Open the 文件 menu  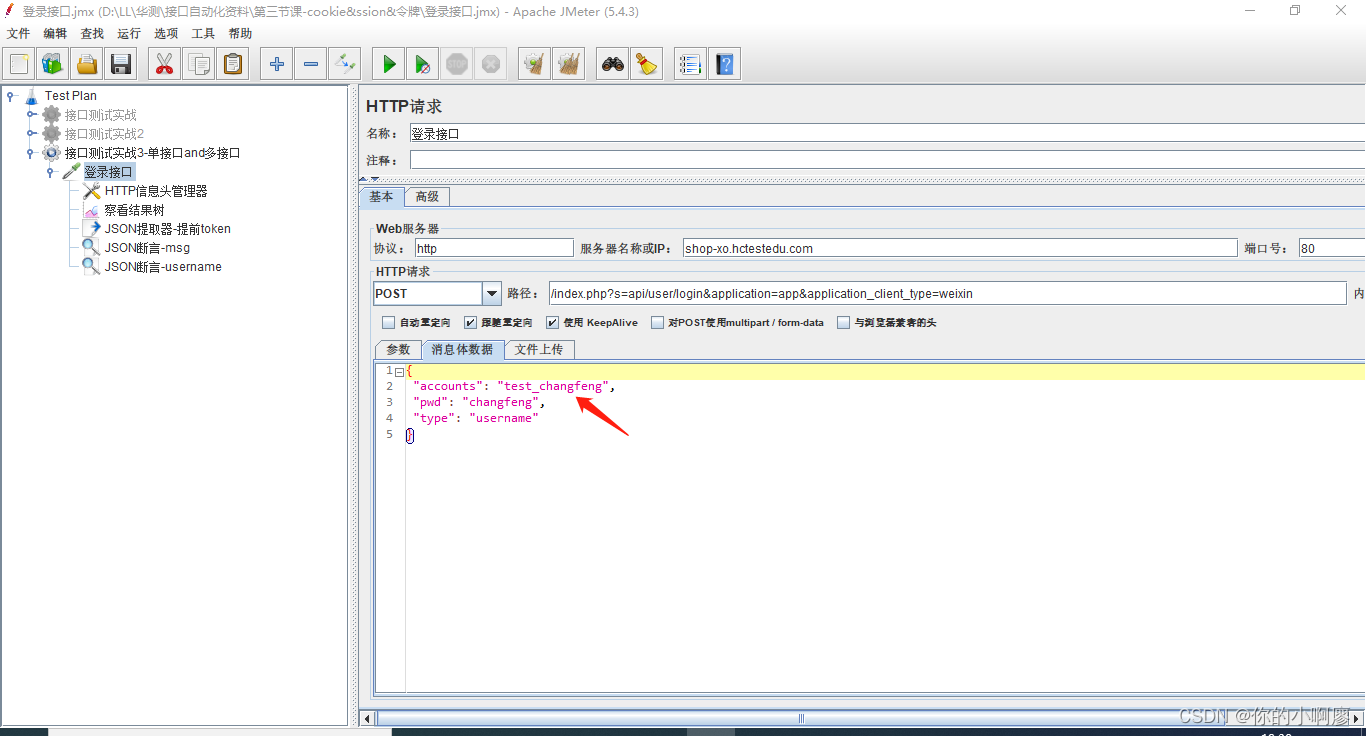click(19, 33)
